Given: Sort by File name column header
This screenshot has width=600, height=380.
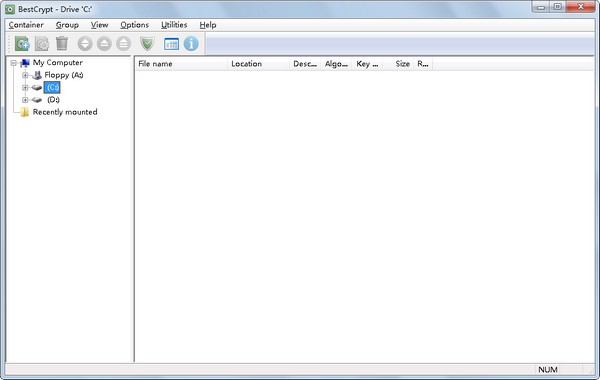Looking at the screenshot, I should pyautogui.click(x=181, y=64).
